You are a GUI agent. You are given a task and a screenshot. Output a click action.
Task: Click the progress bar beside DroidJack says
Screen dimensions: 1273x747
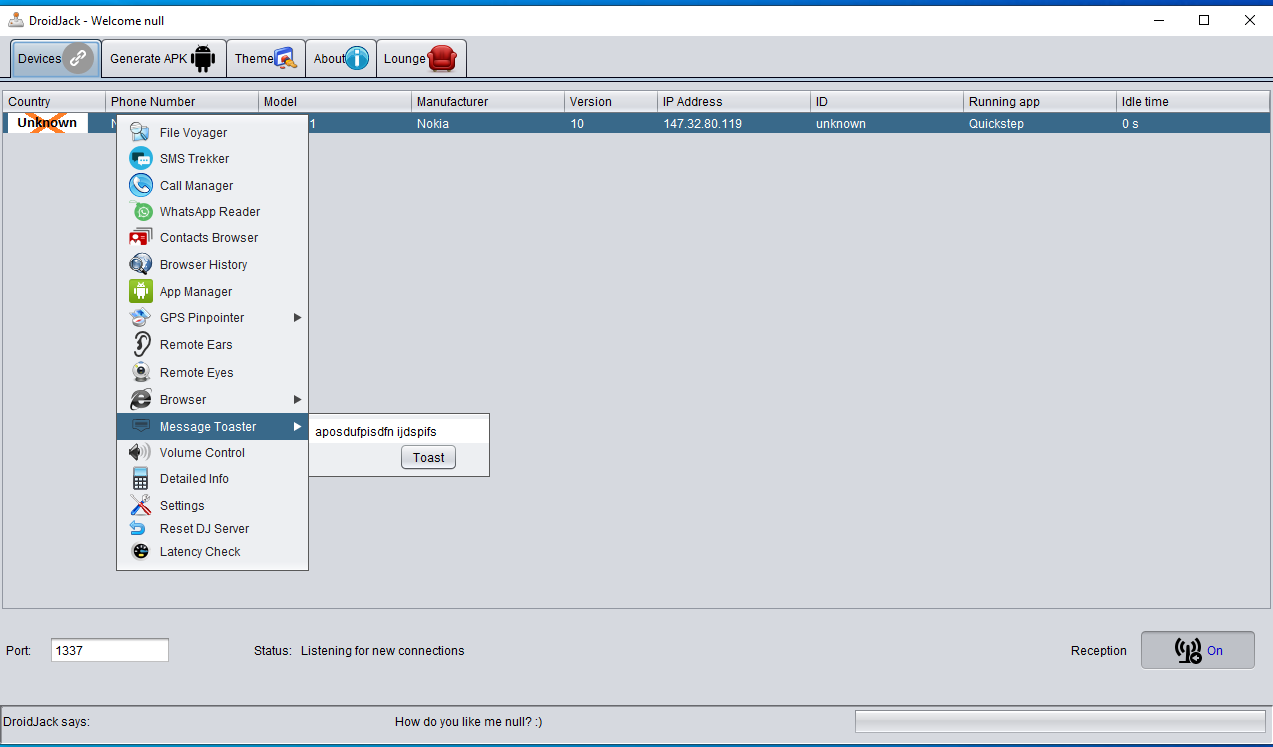tap(1060, 722)
